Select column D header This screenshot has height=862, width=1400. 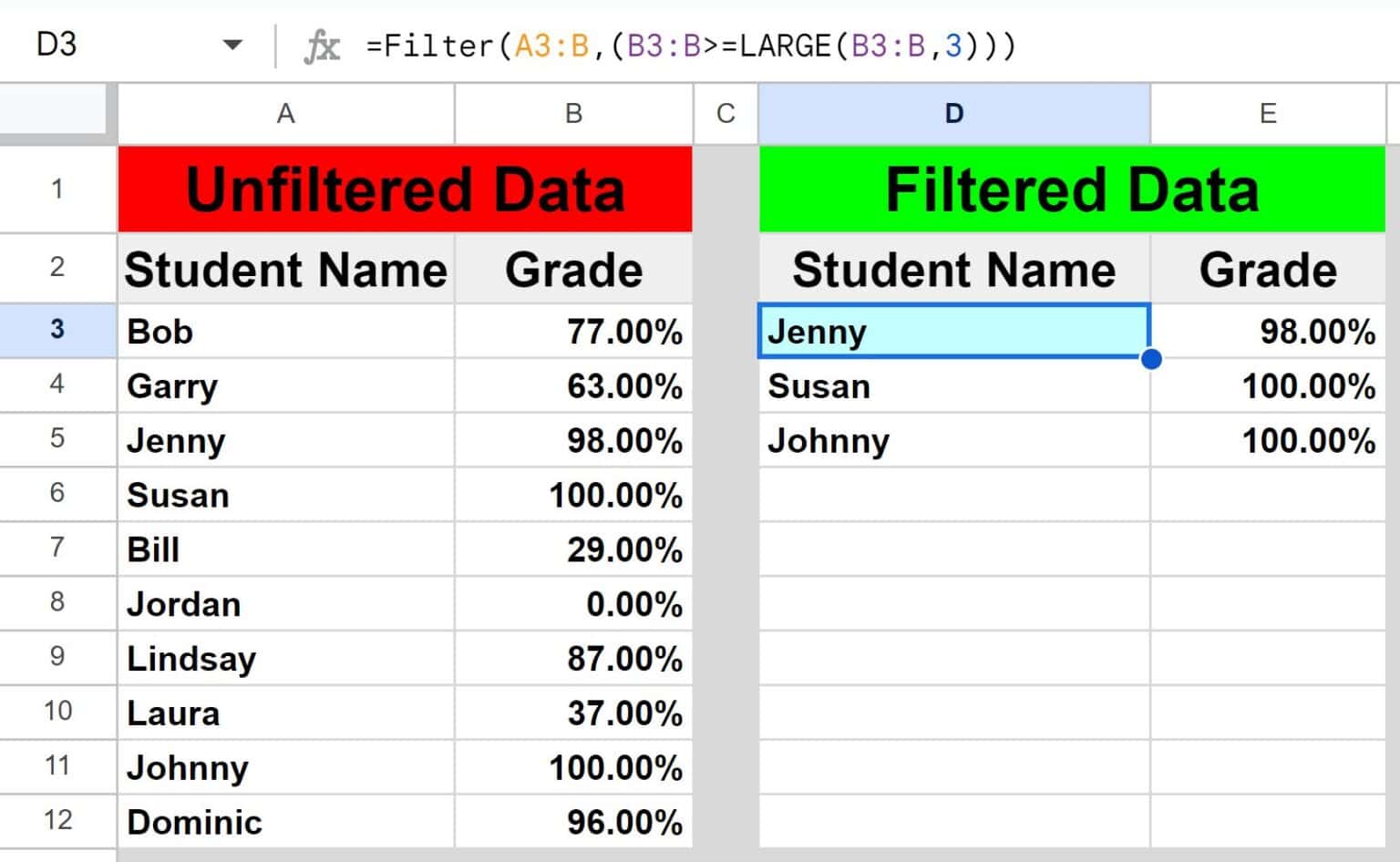(x=953, y=114)
